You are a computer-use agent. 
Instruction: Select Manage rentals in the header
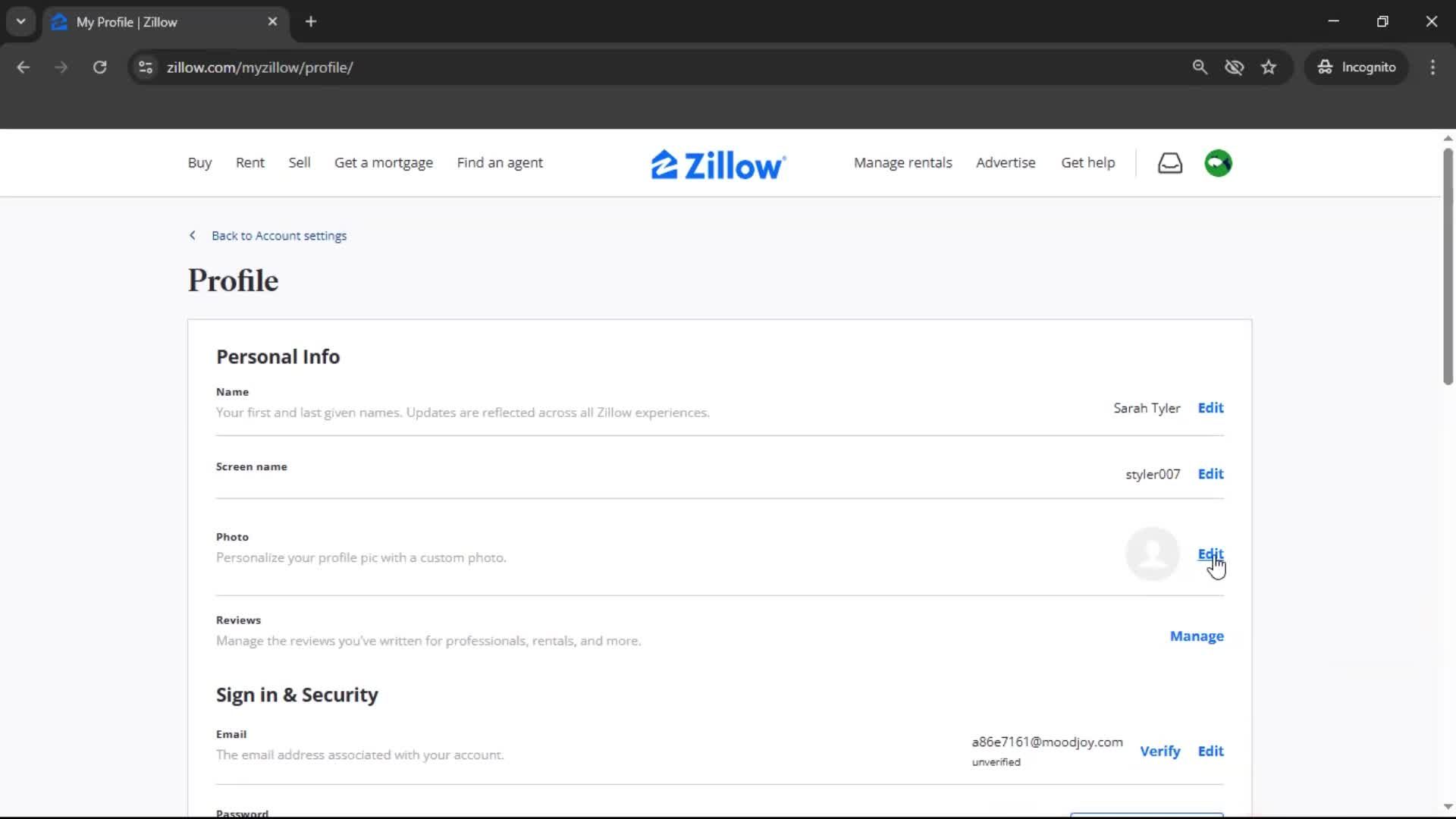(902, 162)
